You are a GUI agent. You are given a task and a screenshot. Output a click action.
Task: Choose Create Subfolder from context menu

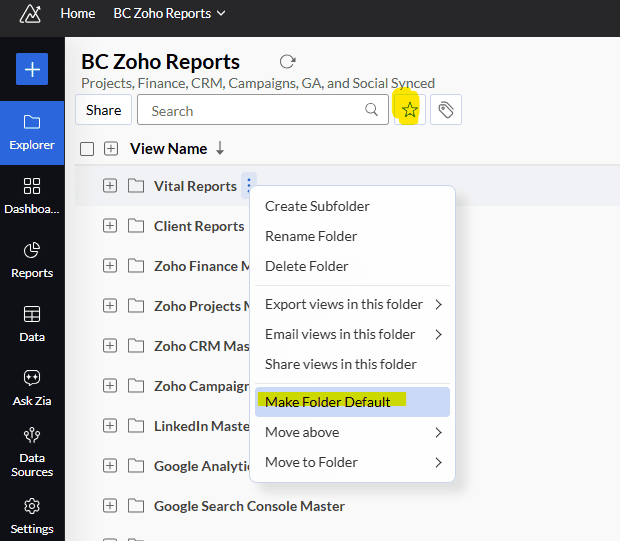[352, 206]
